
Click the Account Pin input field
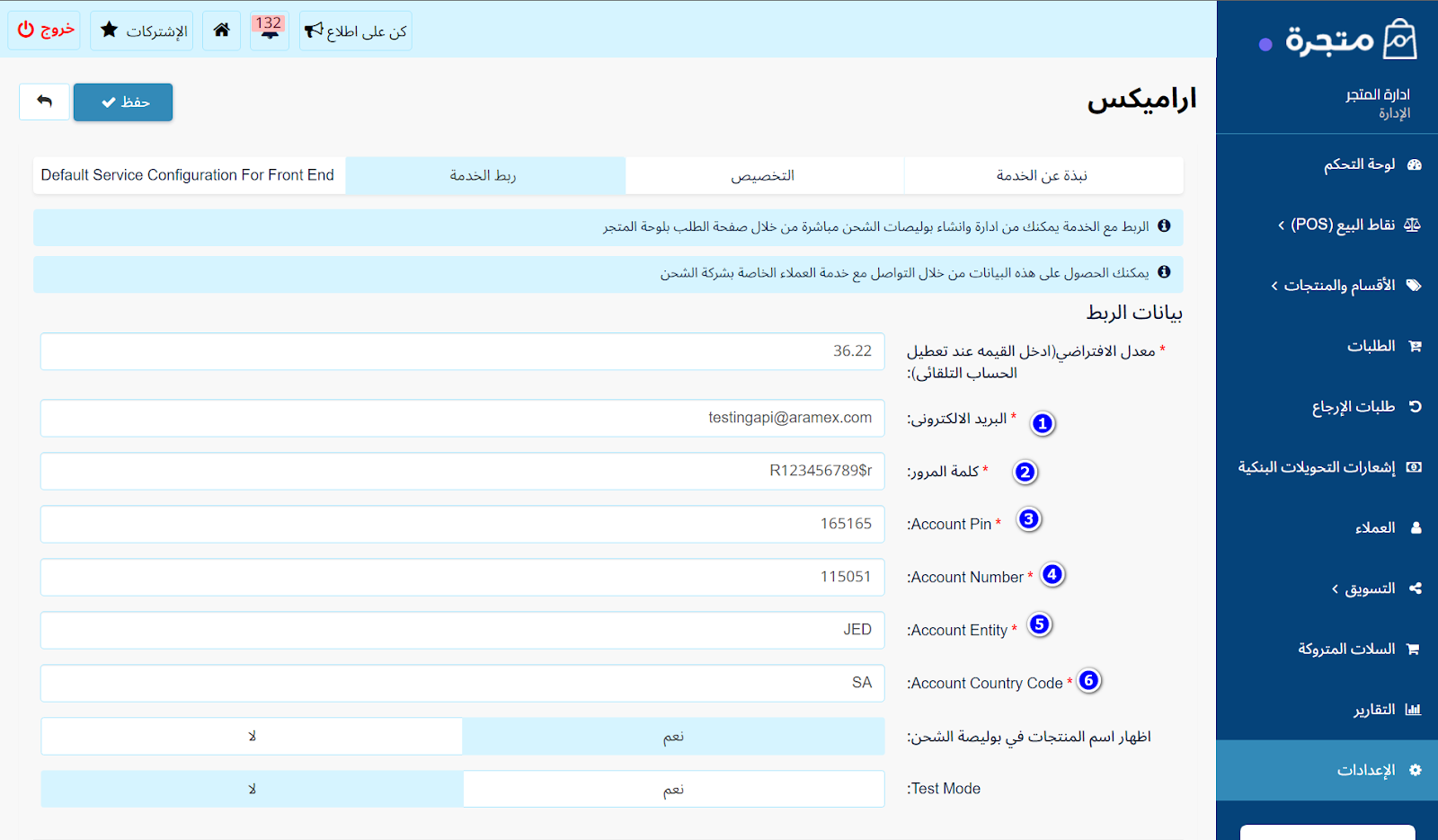pyautogui.click(x=463, y=524)
